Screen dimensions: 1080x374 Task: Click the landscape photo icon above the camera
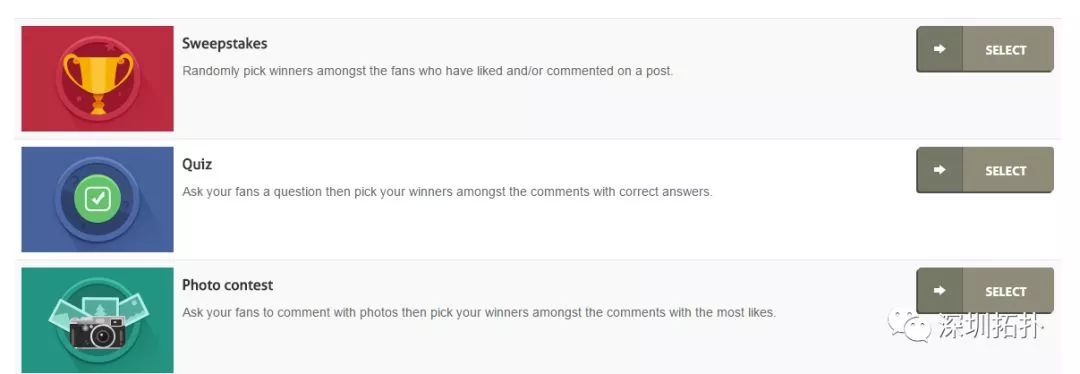pyautogui.click(x=100, y=307)
